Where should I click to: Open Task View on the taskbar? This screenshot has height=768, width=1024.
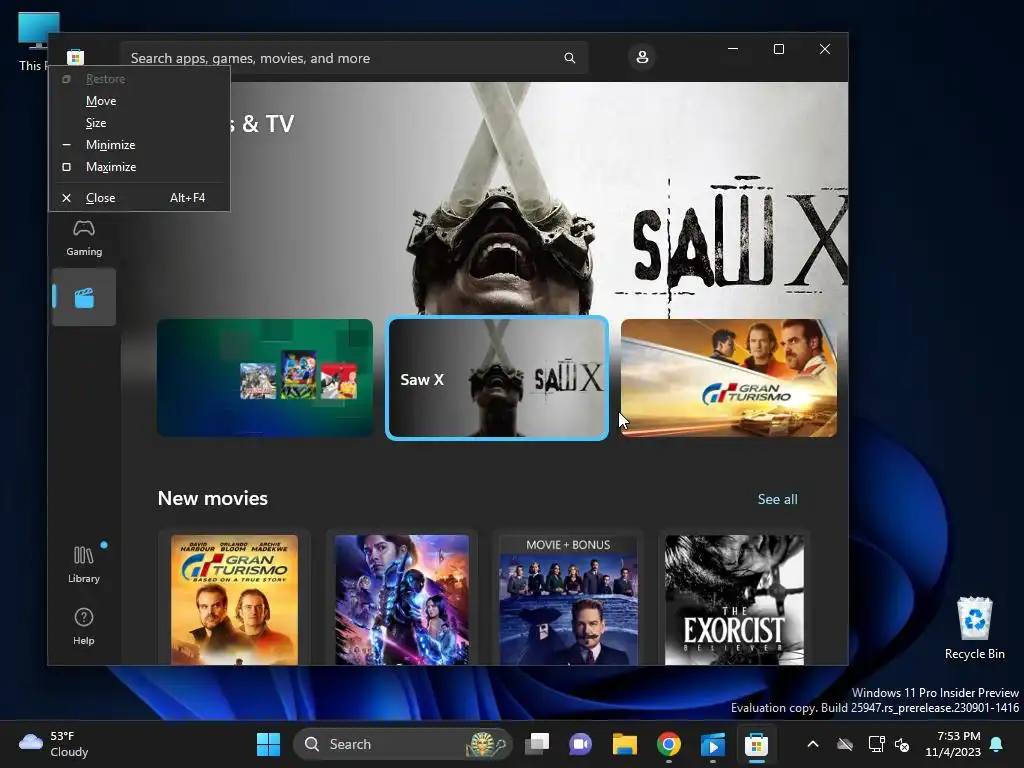pos(538,744)
